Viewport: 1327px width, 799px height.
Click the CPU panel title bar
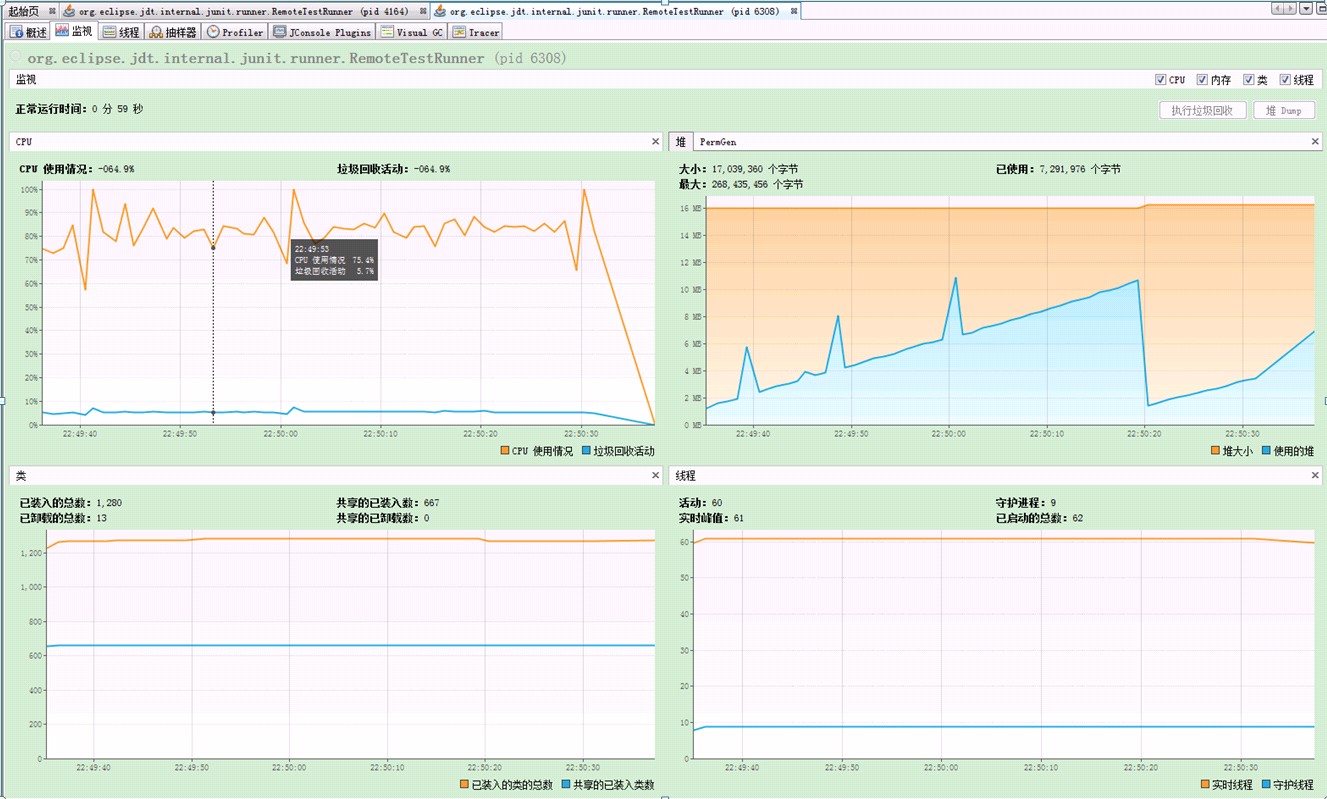click(x=336, y=142)
